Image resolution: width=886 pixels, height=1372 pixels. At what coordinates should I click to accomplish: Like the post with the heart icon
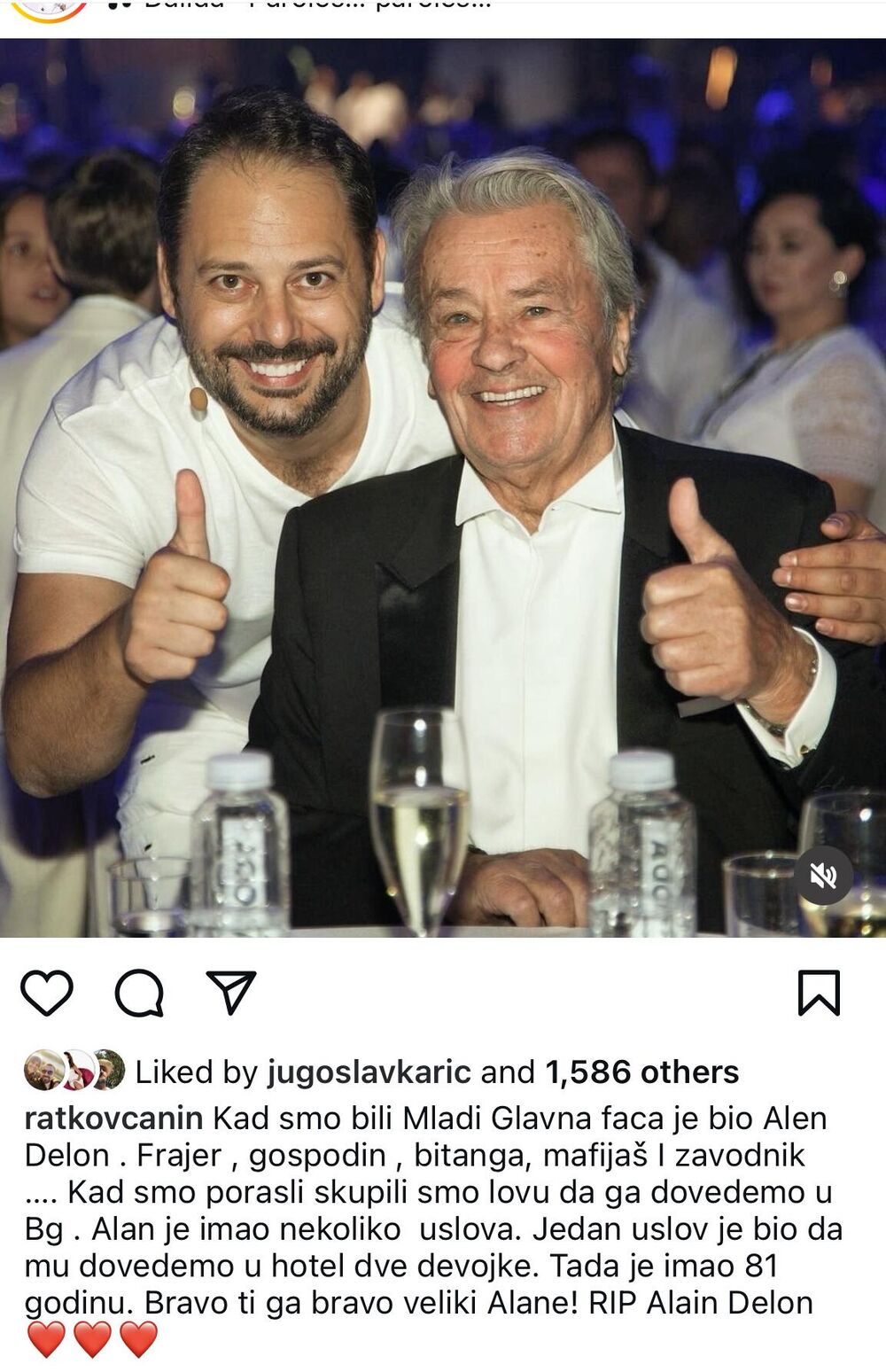tap(47, 993)
